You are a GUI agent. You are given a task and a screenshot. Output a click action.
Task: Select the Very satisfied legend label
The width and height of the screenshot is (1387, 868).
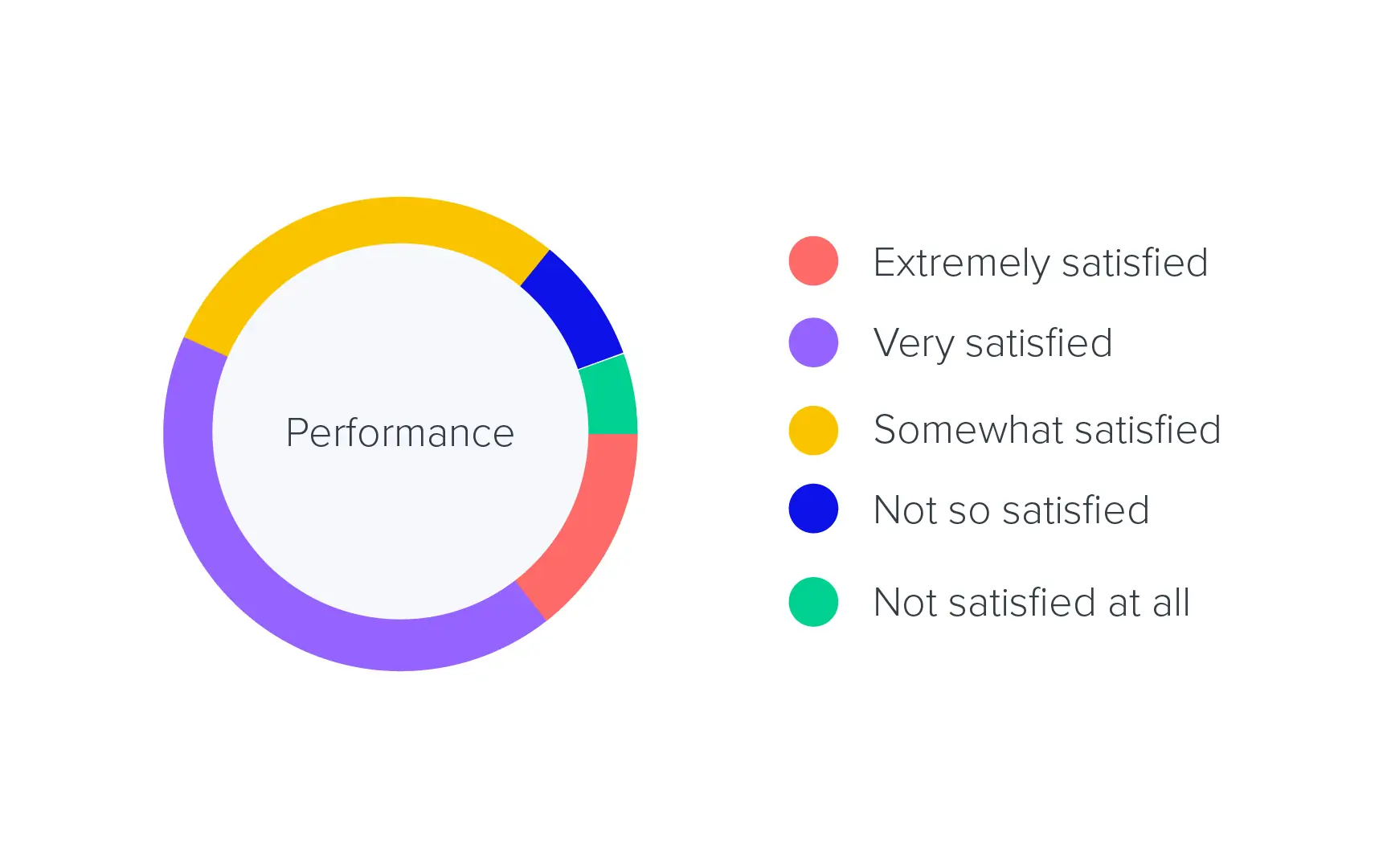pyautogui.click(x=993, y=344)
